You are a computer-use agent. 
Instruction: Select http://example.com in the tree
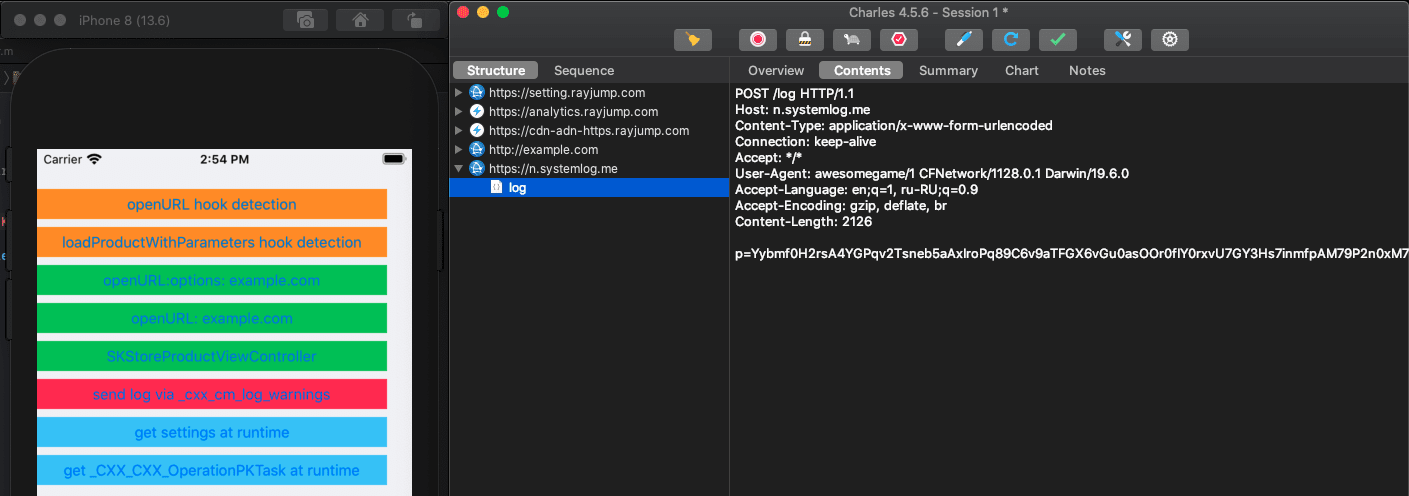(x=543, y=149)
